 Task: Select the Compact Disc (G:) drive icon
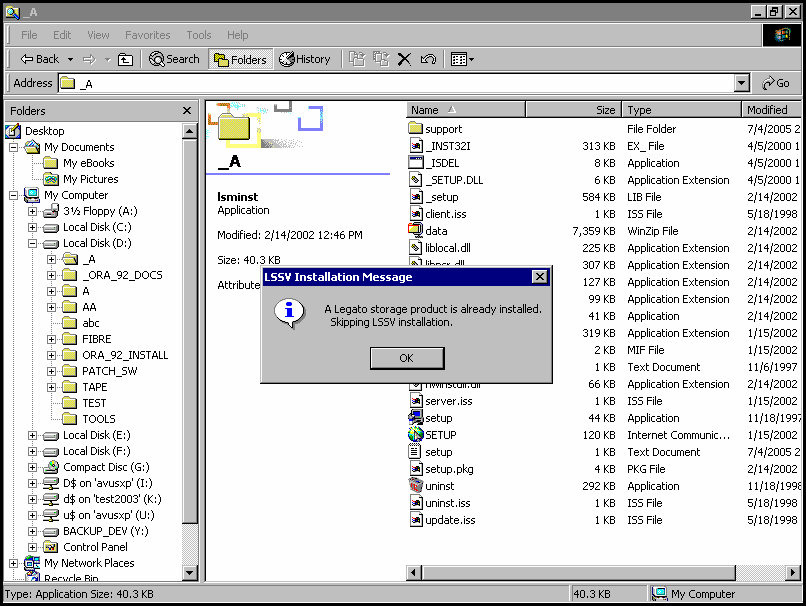(51, 467)
